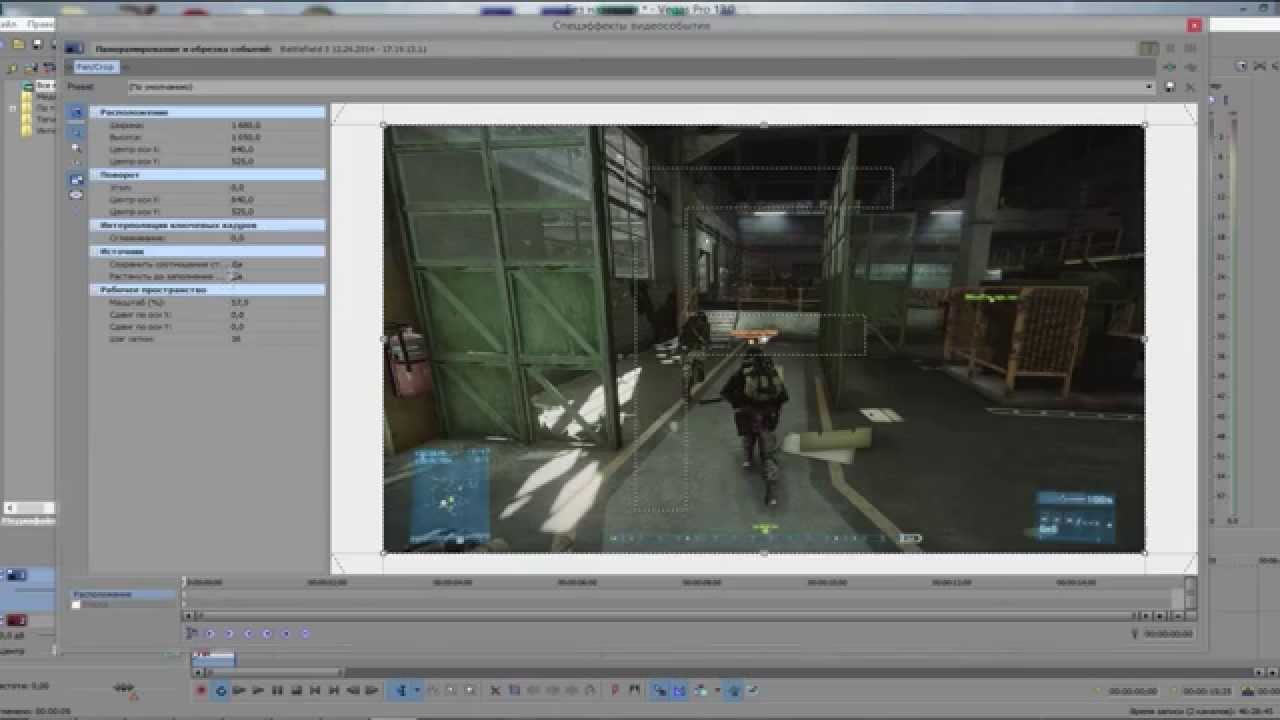Click the clip thumbnail on the main timeline
This screenshot has width=1280, height=720.
(213, 660)
